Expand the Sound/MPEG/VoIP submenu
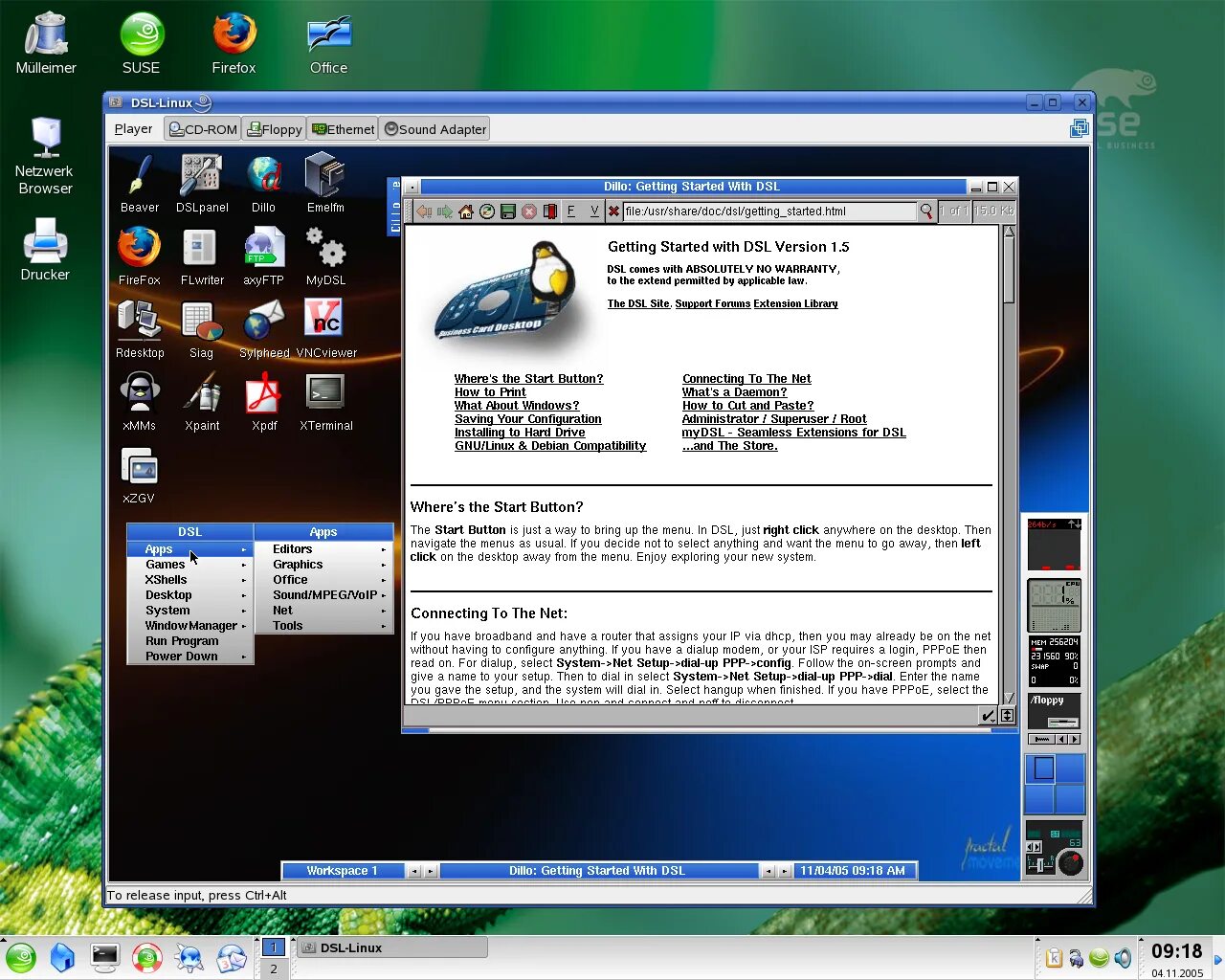Viewport: 1225px width, 980px height. [x=323, y=595]
